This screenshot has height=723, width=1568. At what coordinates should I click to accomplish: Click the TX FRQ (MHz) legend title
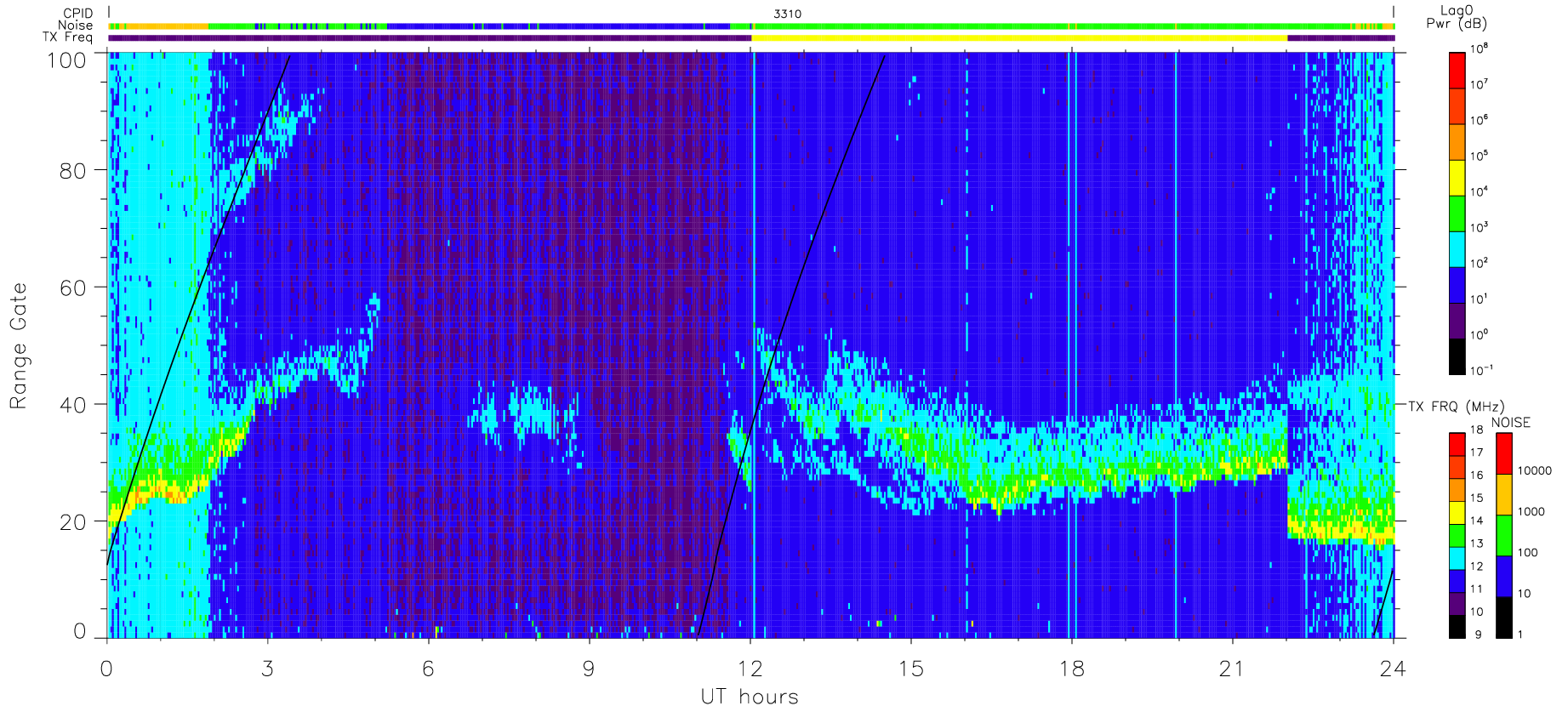(x=1456, y=407)
